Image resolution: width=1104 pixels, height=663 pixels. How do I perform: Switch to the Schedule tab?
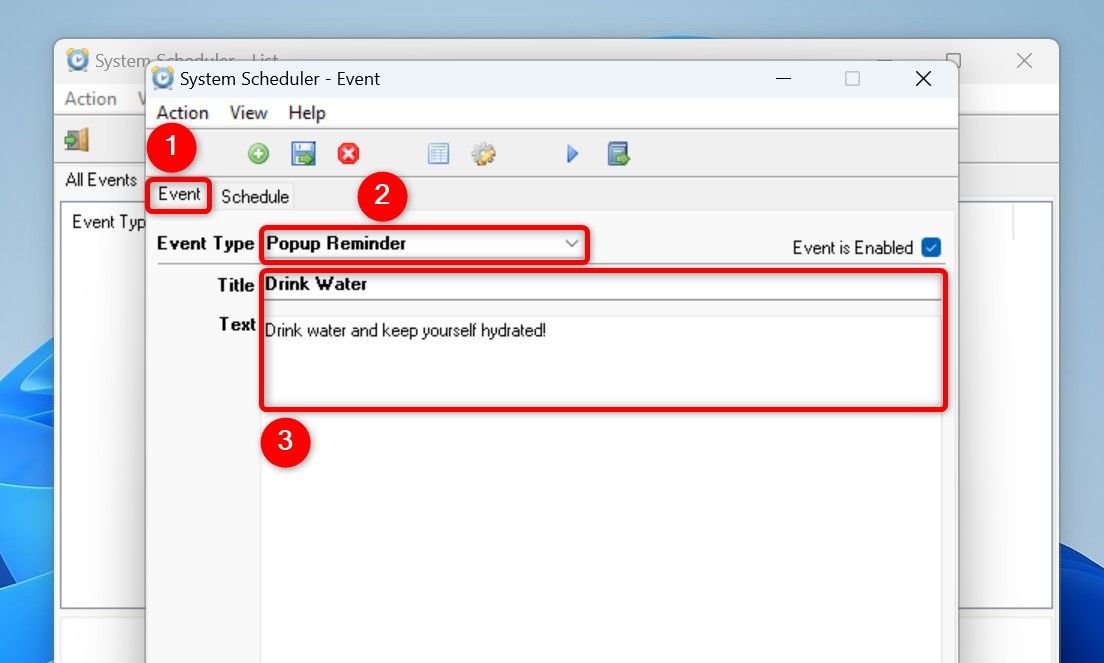[255, 196]
